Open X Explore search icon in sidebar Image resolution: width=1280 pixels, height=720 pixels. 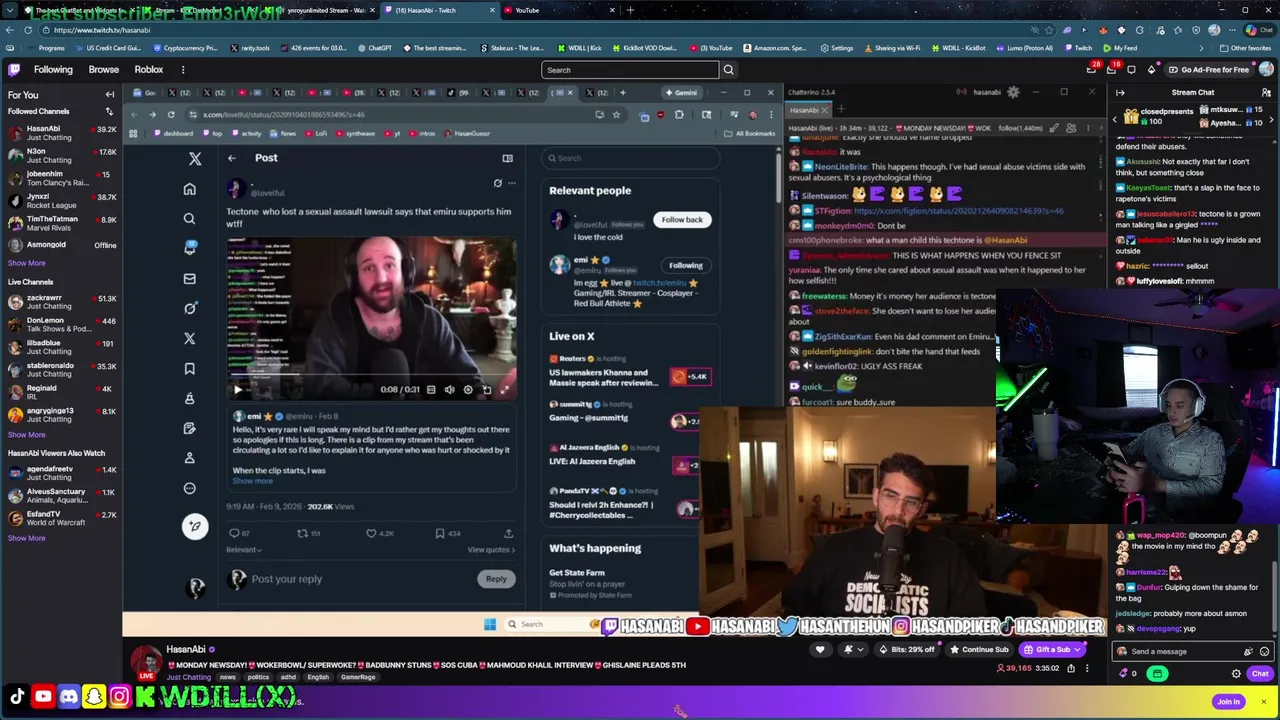(189, 219)
